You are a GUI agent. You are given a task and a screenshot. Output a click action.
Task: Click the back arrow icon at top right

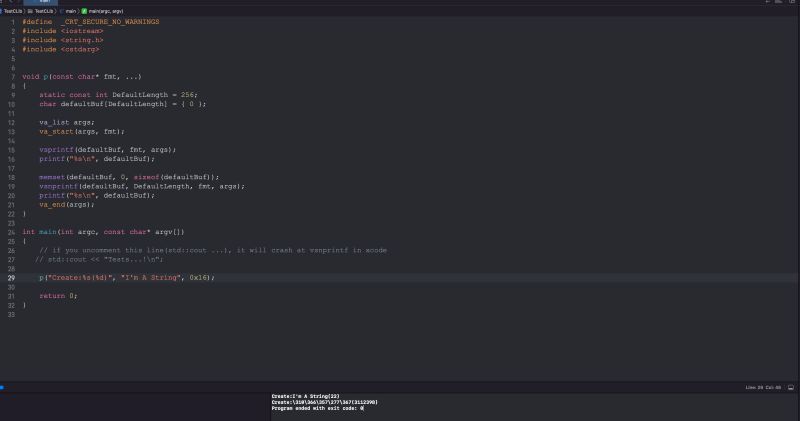point(767,2)
